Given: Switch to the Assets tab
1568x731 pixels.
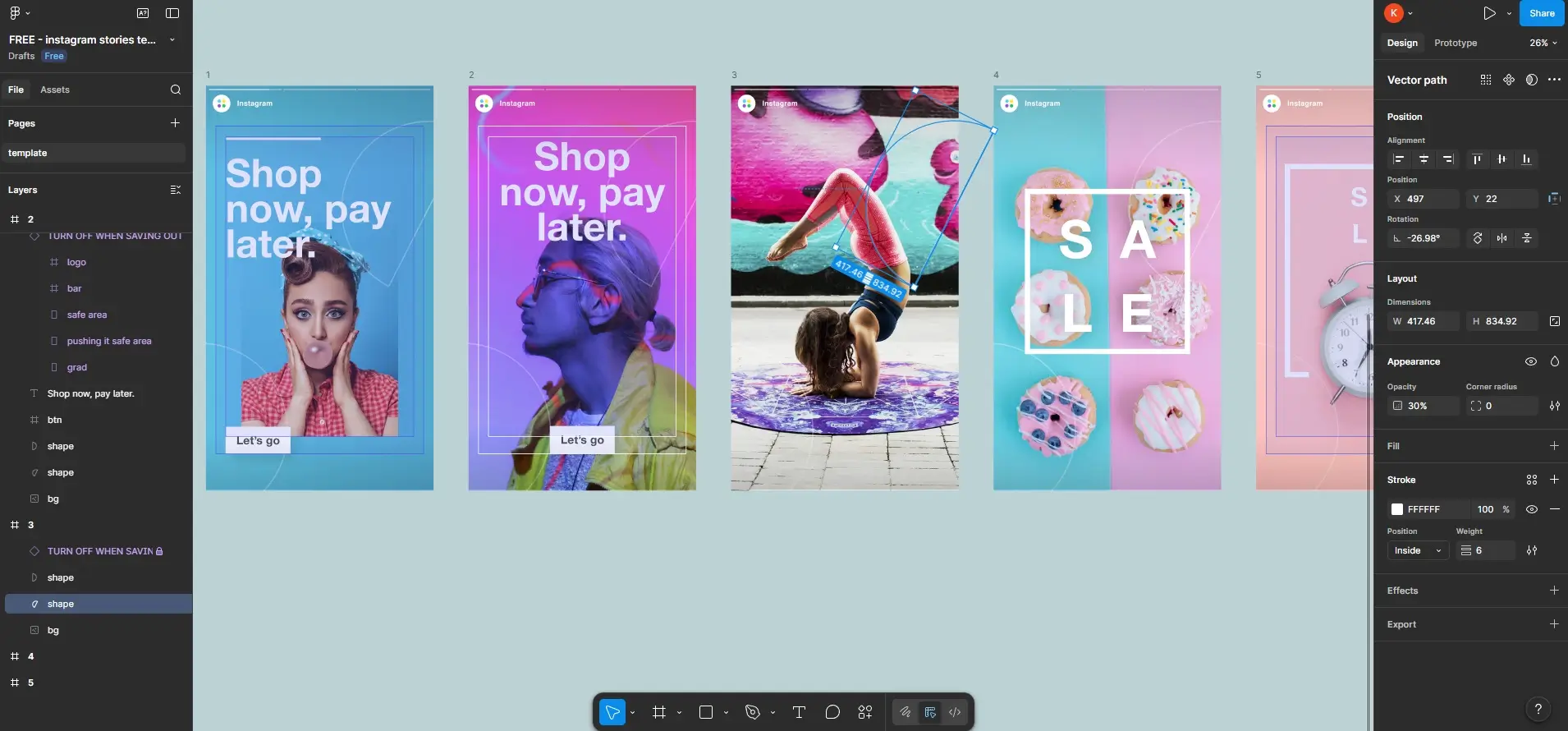Looking at the screenshot, I should [x=55, y=90].
